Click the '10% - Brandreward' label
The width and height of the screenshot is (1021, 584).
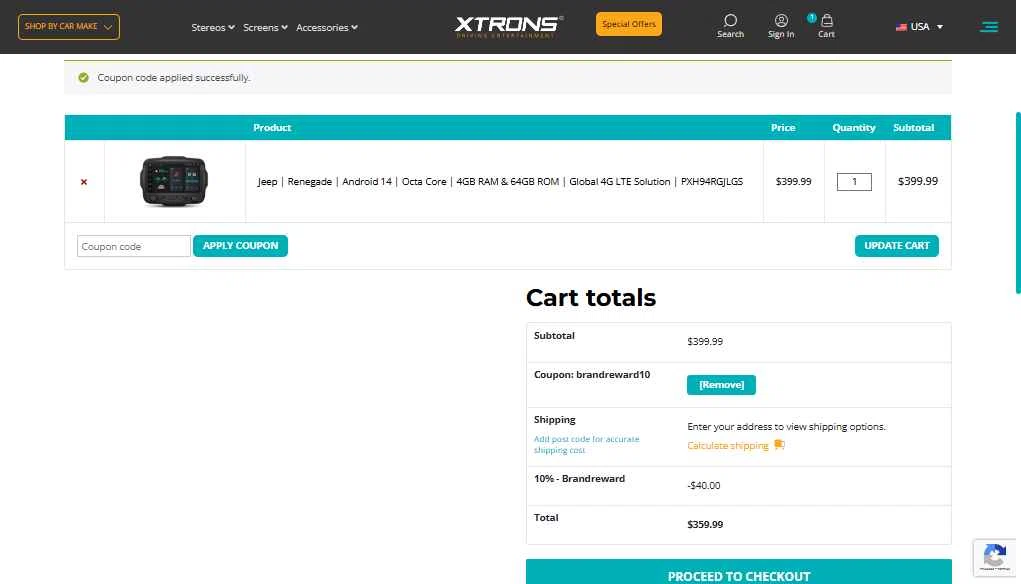[x=580, y=479]
